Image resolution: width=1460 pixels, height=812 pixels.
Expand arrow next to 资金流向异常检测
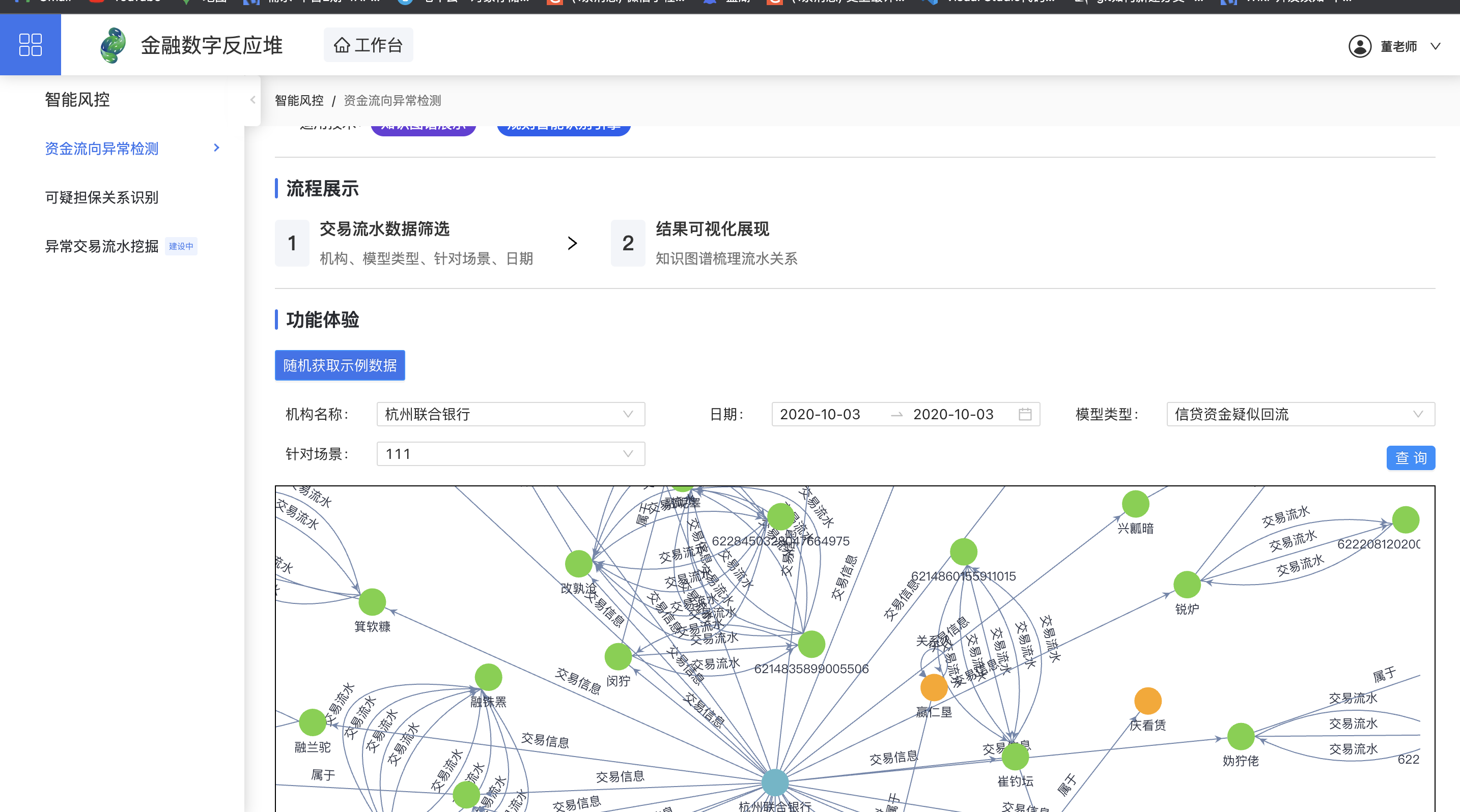pyautogui.click(x=216, y=148)
